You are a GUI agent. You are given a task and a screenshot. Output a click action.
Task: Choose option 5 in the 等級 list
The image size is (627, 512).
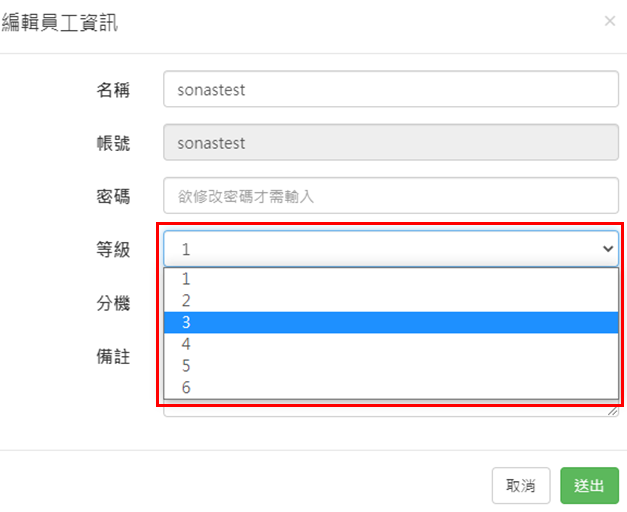(x=390, y=366)
